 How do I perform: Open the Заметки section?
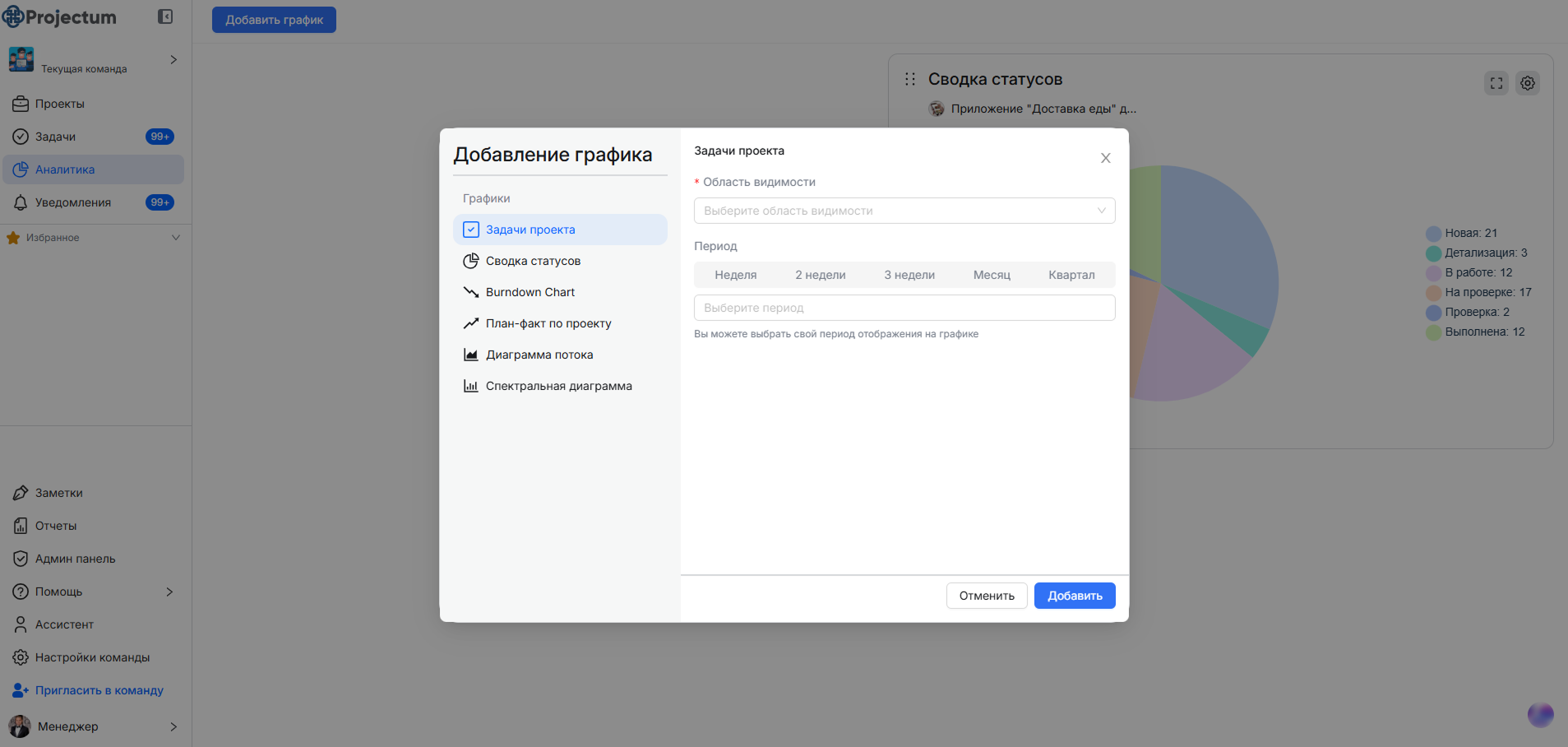click(58, 492)
